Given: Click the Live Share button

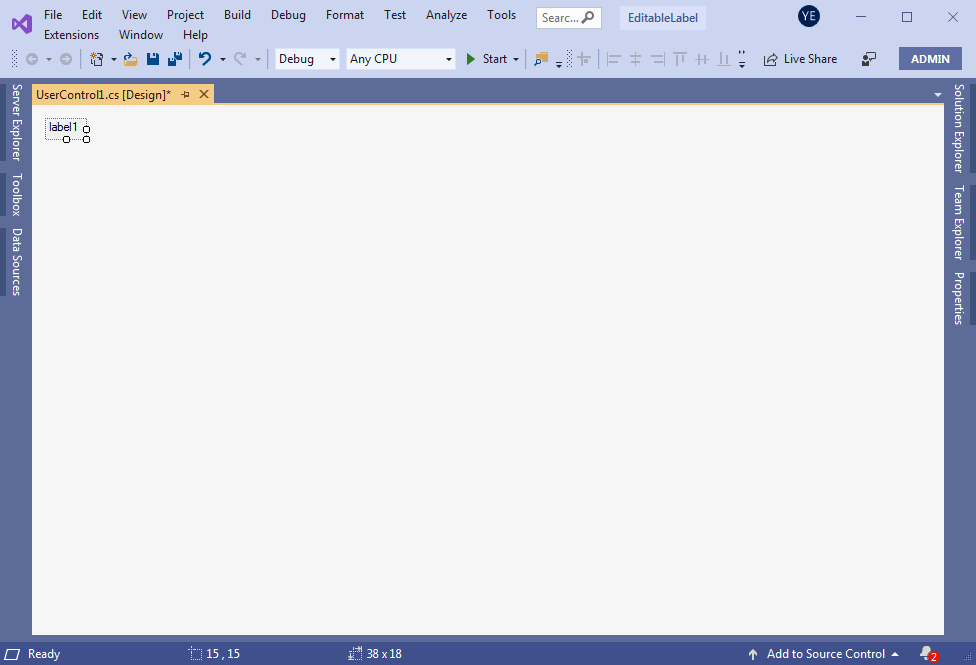Looking at the screenshot, I should point(800,59).
